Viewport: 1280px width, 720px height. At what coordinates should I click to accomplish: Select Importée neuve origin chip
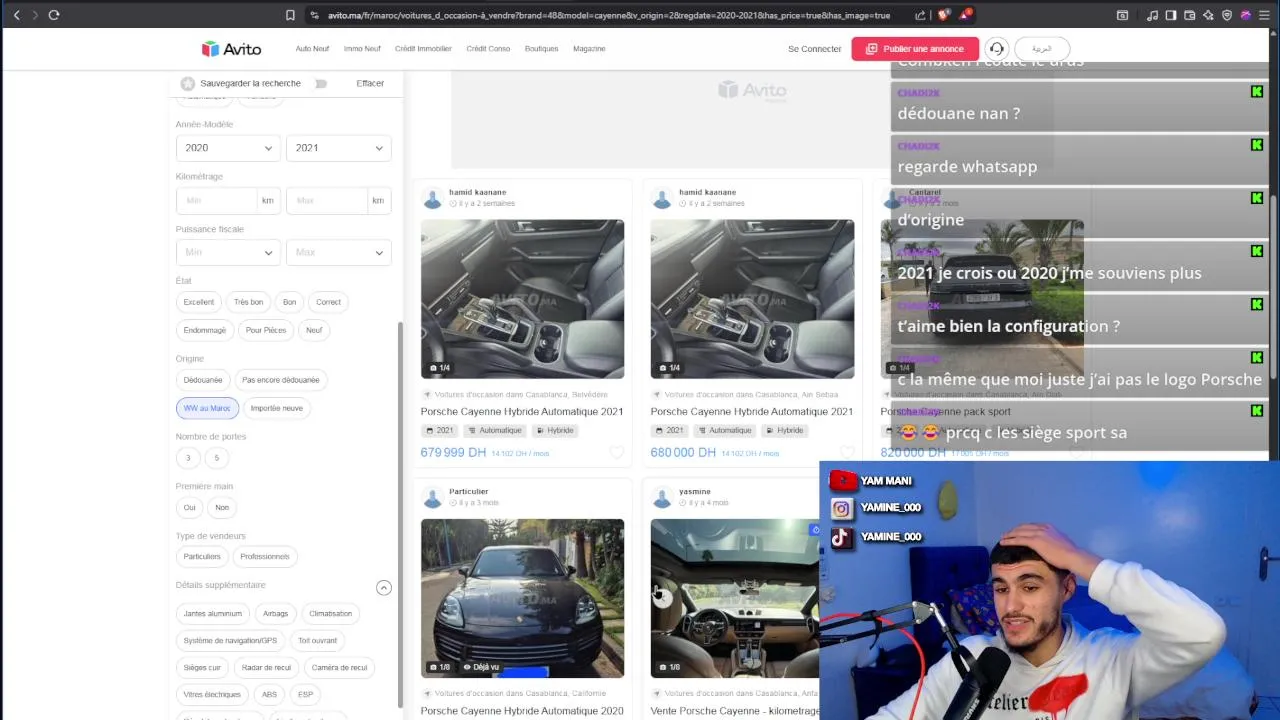(x=276, y=408)
